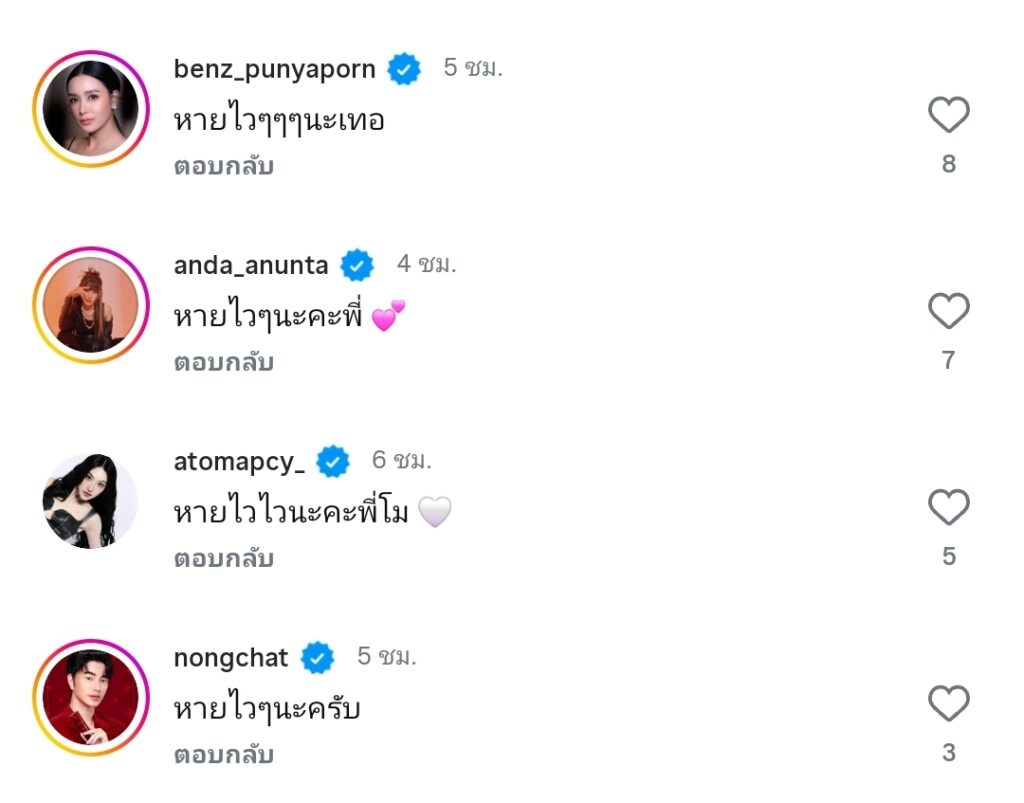Screen dimensions: 1024x803
Task: Open anda_anunta's profile picture
Action: pyautogui.click(x=90, y=305)
